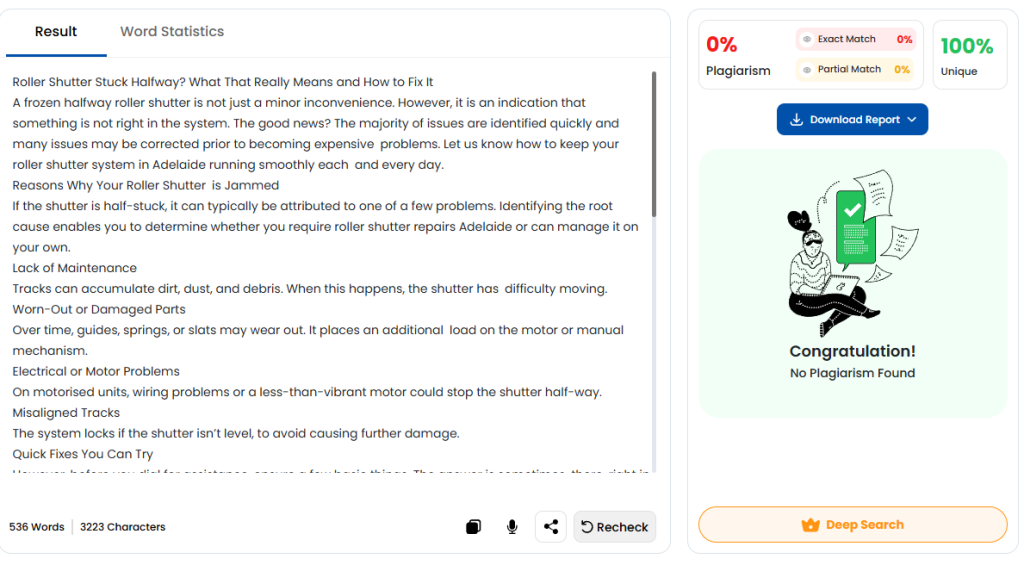Click the result text scrollbar
Screen dimensions: 1024x565
coord(654,145)
